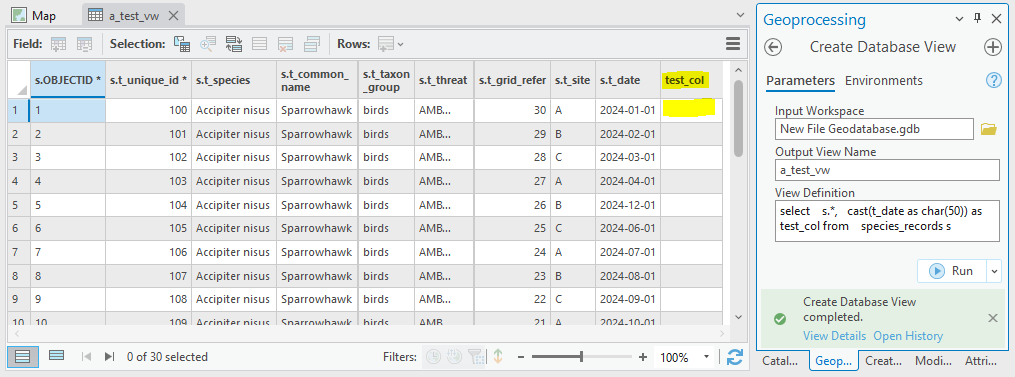The image size is (1015, 377).
Task: Click the Calculate Field icon
Action: click(x=85, y=44)
